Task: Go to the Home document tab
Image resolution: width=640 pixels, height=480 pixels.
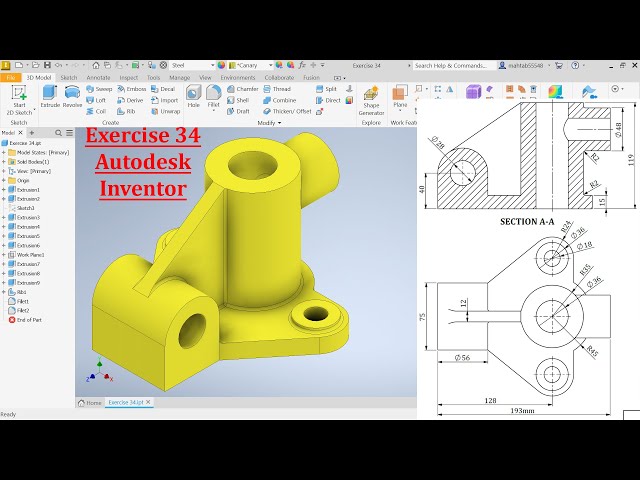Action: click(89, 403)
